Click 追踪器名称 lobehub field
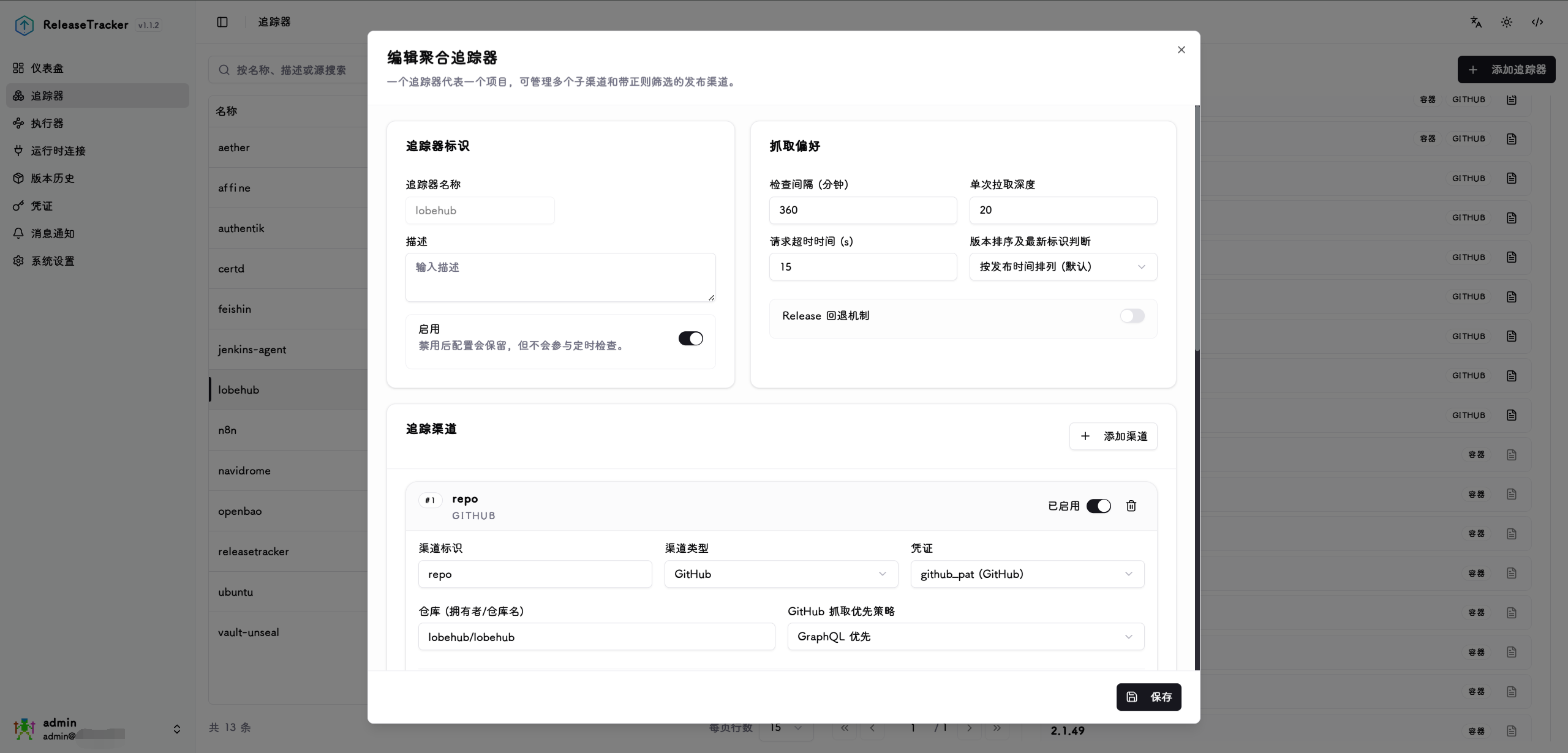Viewport: 1568px width, 753px height. (x=480, y=211)
